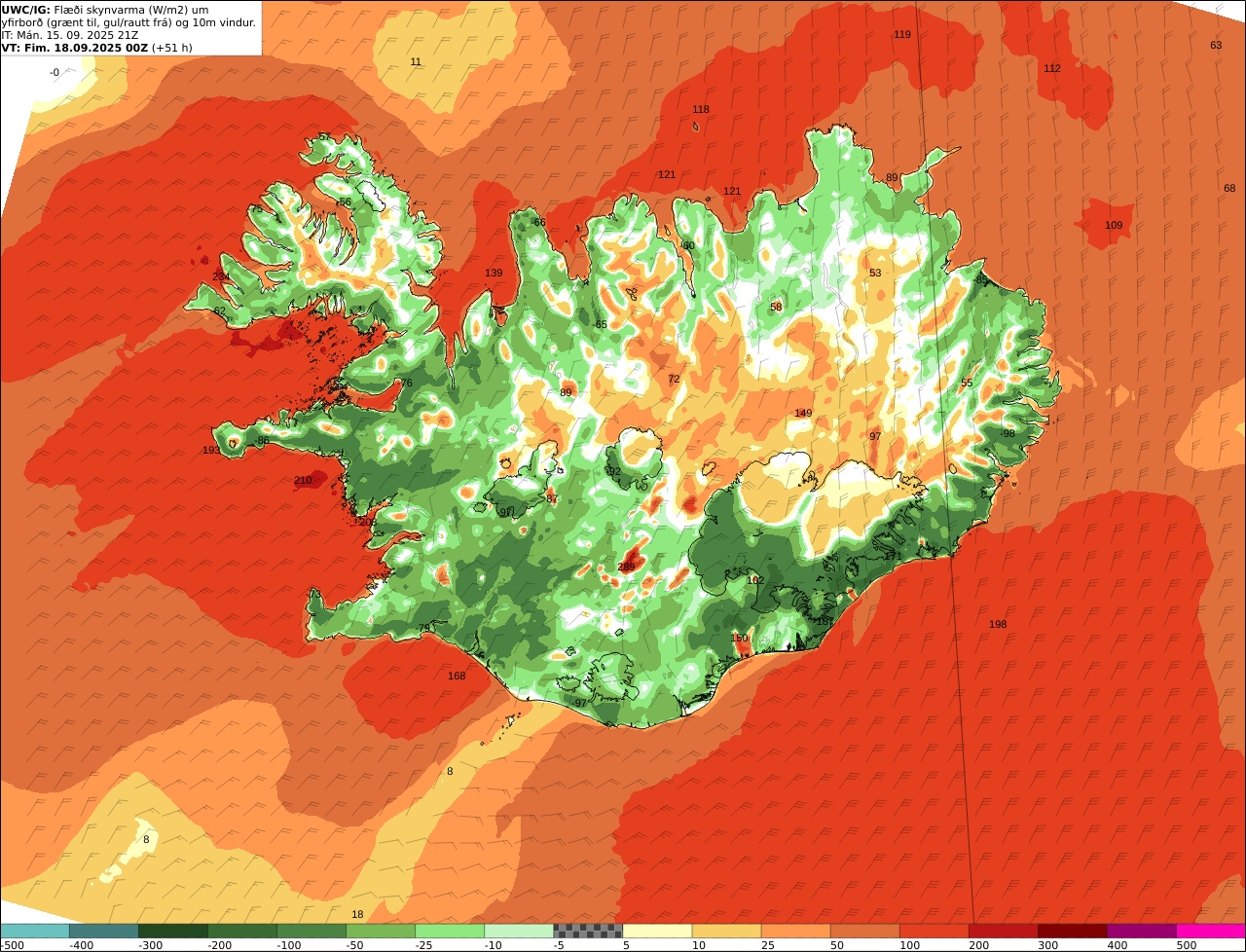Click the green -100 to -50 legend swatch

coord(311,931)
